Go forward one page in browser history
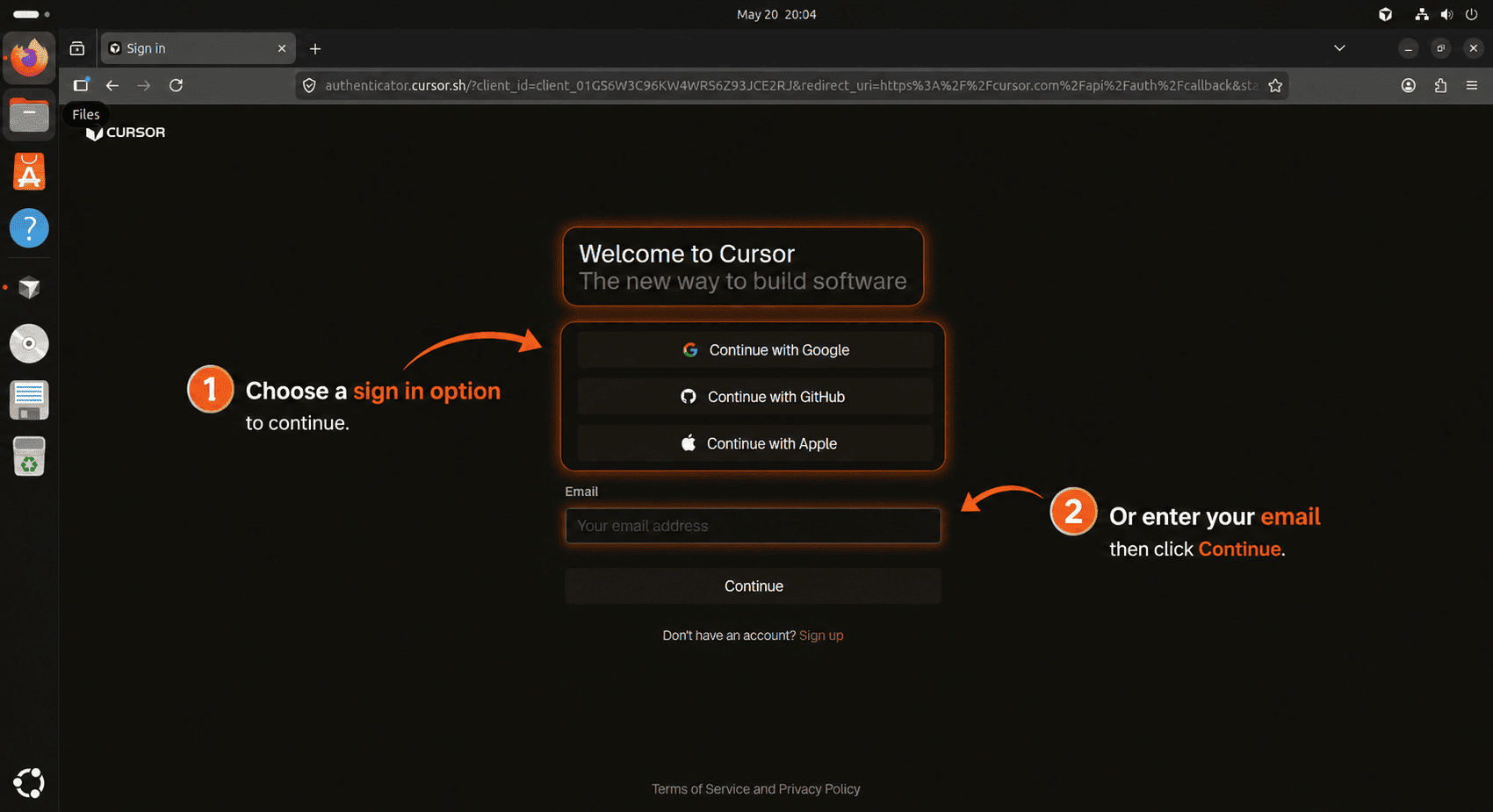This screenshot has height=812, width=1493. coord(144,85)
